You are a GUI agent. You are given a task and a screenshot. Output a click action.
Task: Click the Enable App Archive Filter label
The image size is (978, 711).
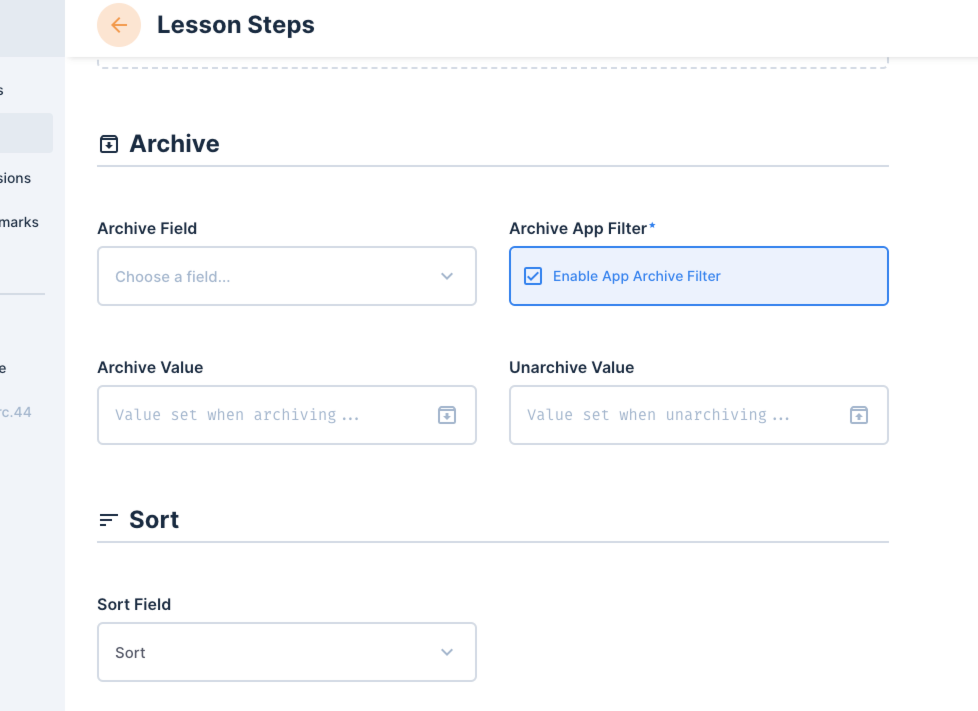click(x=637, y=276)
